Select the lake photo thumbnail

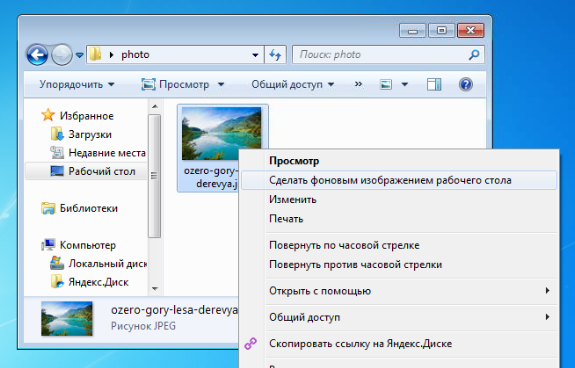[x=221, y=133]
